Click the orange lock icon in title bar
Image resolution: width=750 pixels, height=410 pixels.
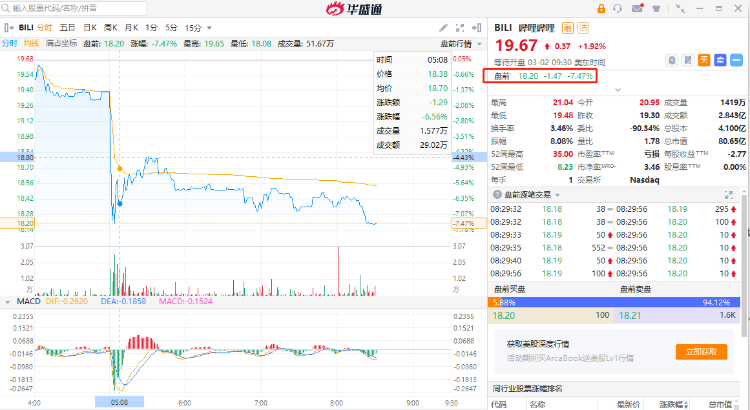coord(601,9)
